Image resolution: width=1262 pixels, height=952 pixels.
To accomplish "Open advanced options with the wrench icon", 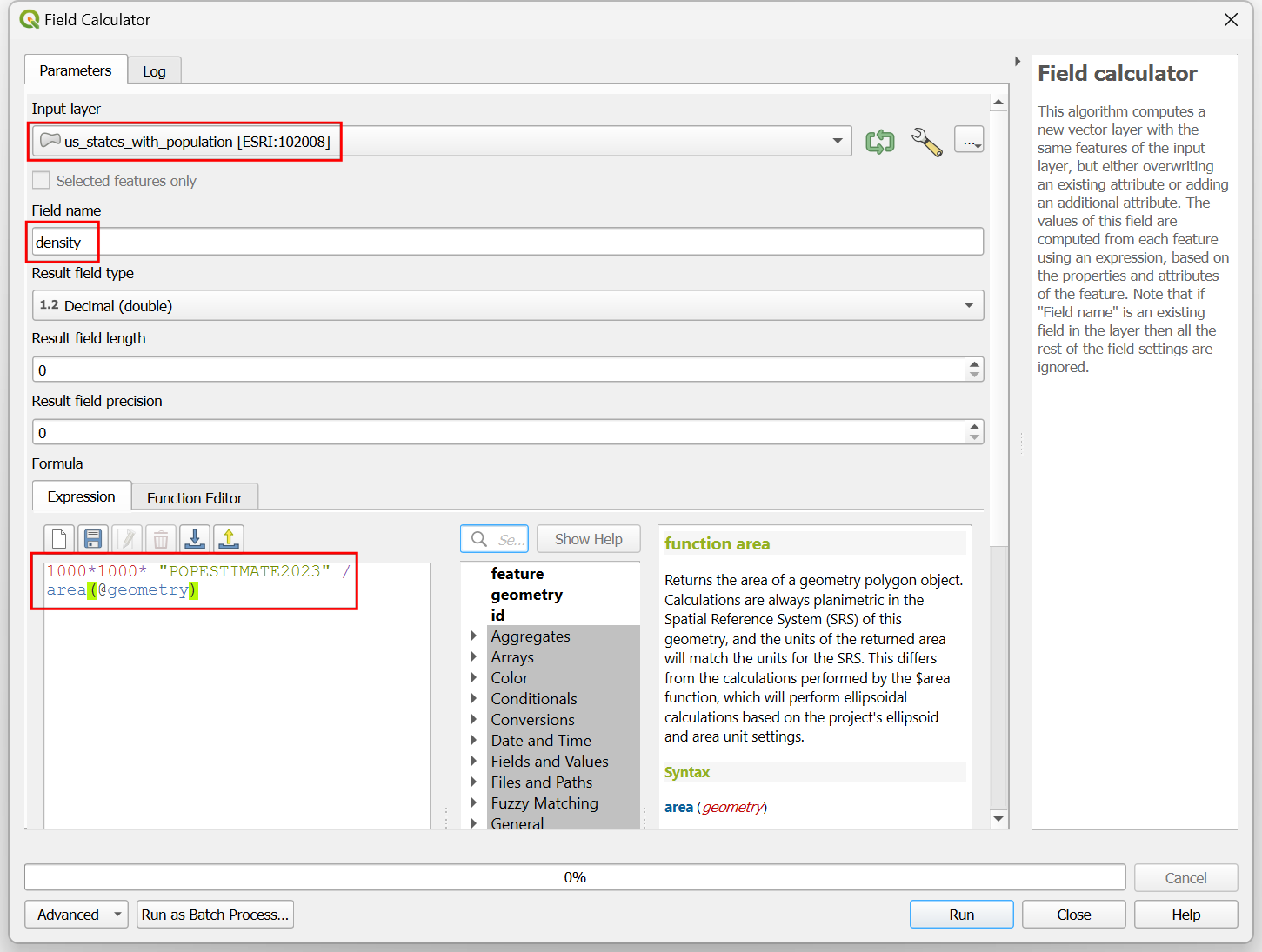I will point(925,142).
